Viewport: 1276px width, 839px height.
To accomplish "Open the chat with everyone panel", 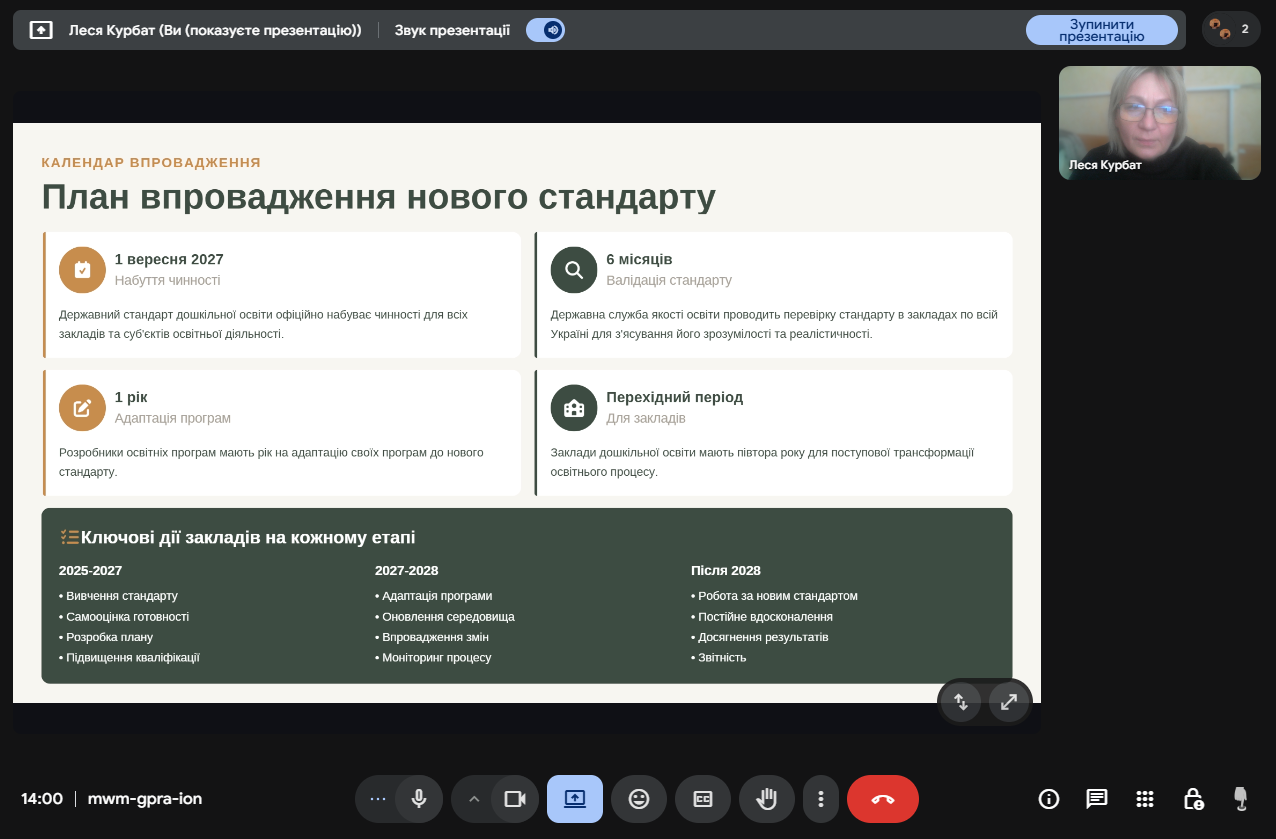I will (1097, 799).
